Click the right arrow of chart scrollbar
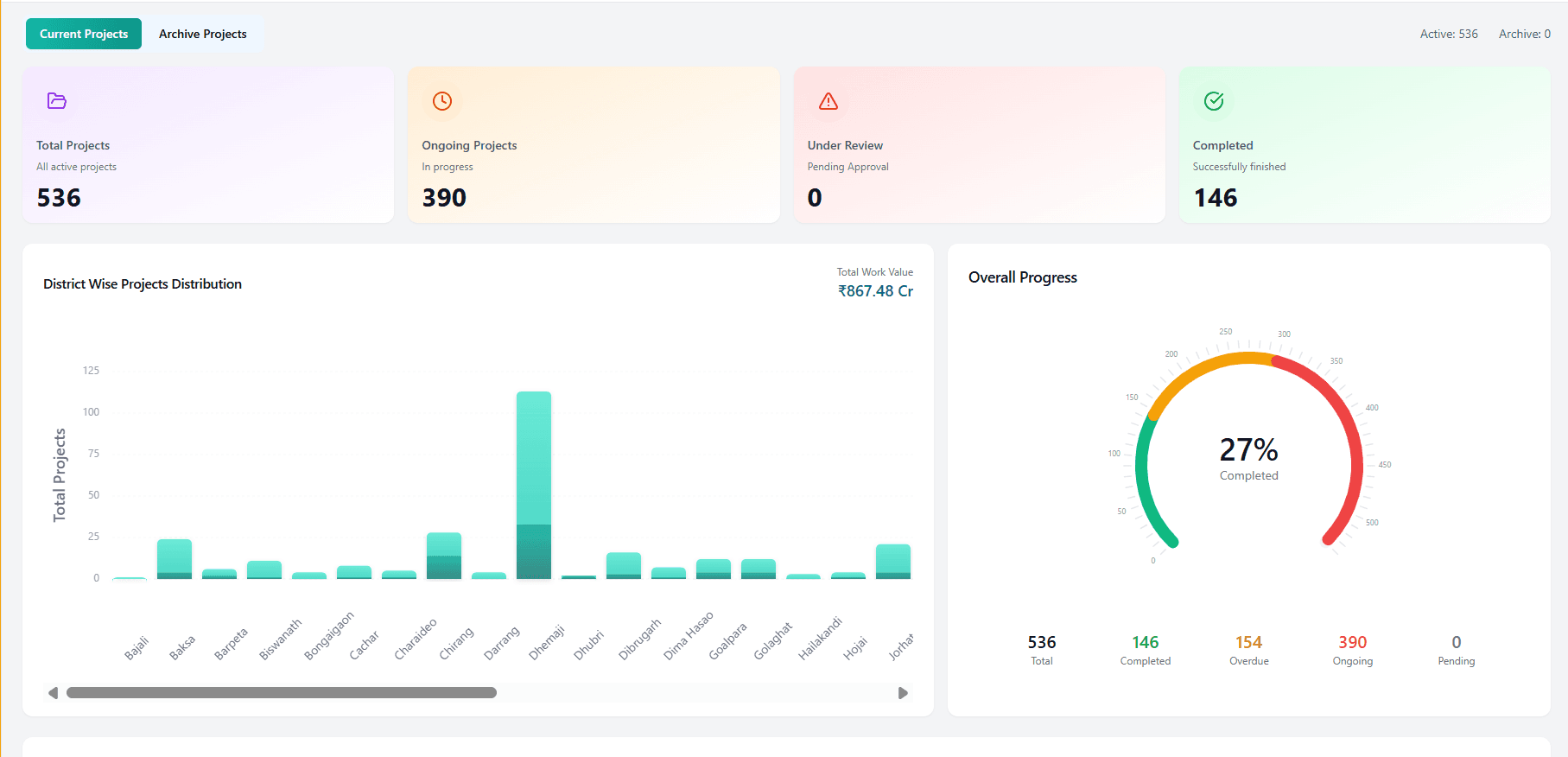This screenshot has height=757, width=1568. 903,693
